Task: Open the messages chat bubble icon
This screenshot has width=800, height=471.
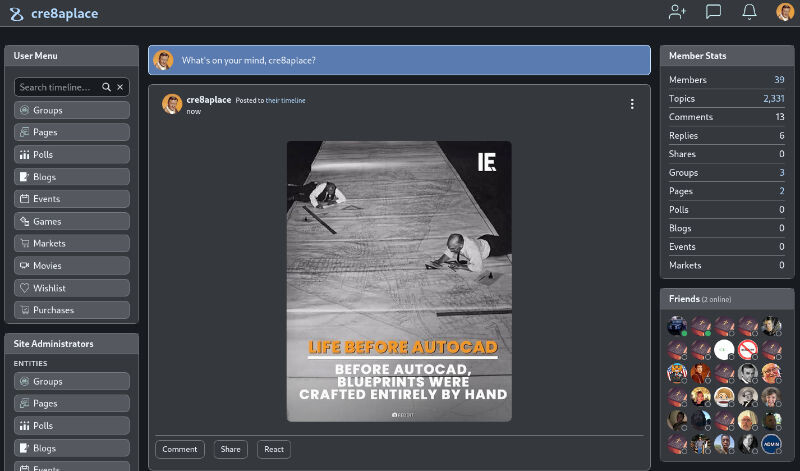Action: (713, 12)
